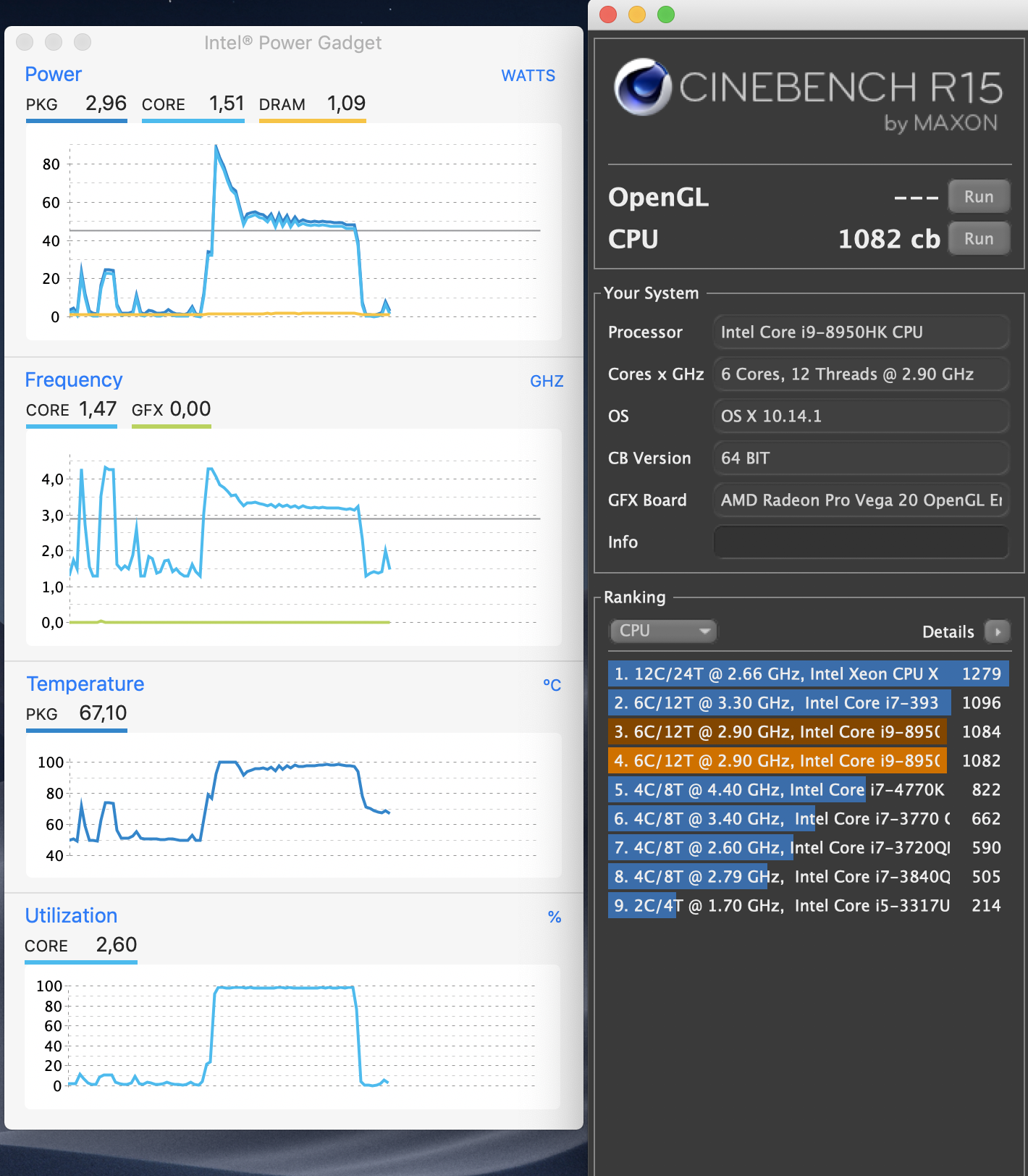Click the Processor field Intel Core i9-8950HK
1028x1176 pixels.
click(x=861, y=332)
